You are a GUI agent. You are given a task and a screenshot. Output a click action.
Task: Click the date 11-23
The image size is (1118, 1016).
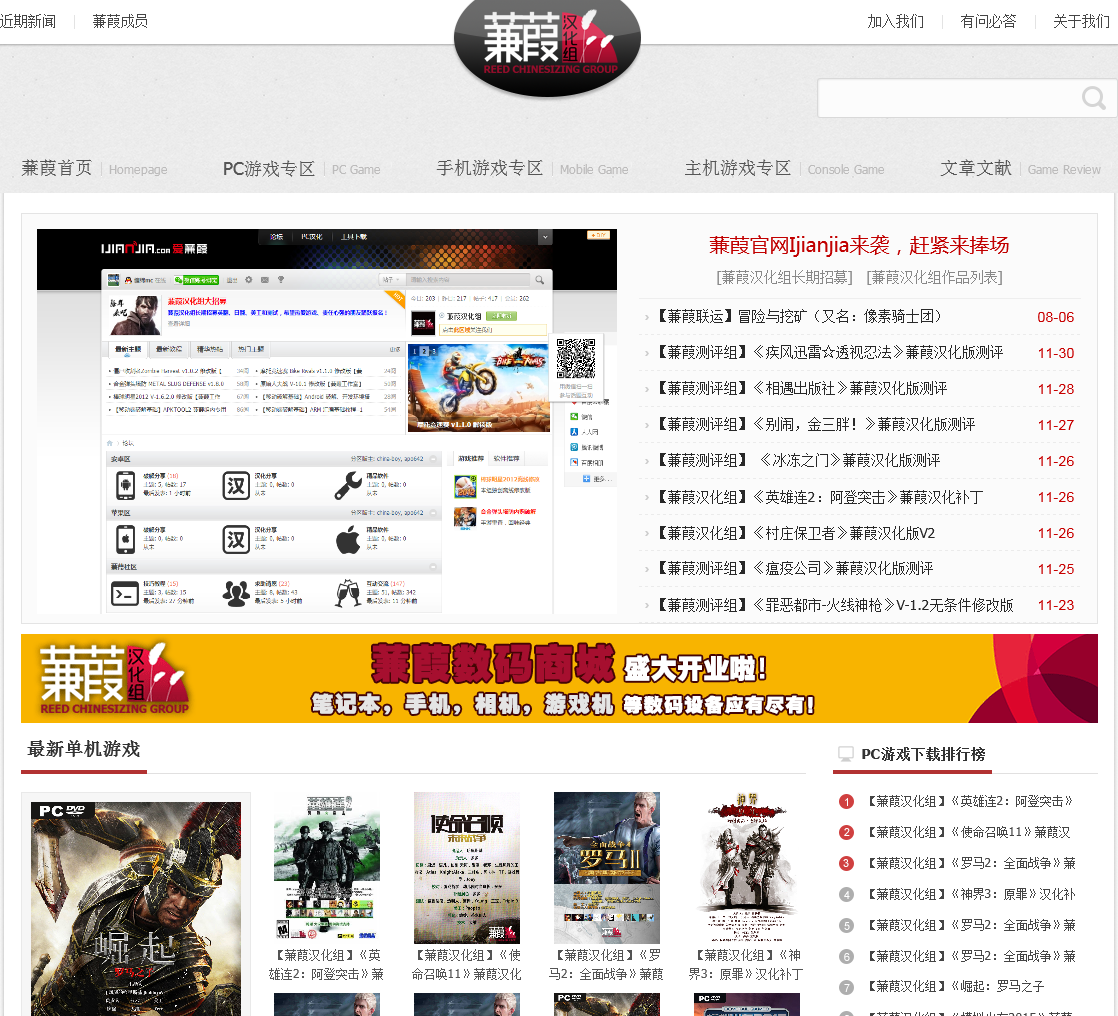(1055, 605)
